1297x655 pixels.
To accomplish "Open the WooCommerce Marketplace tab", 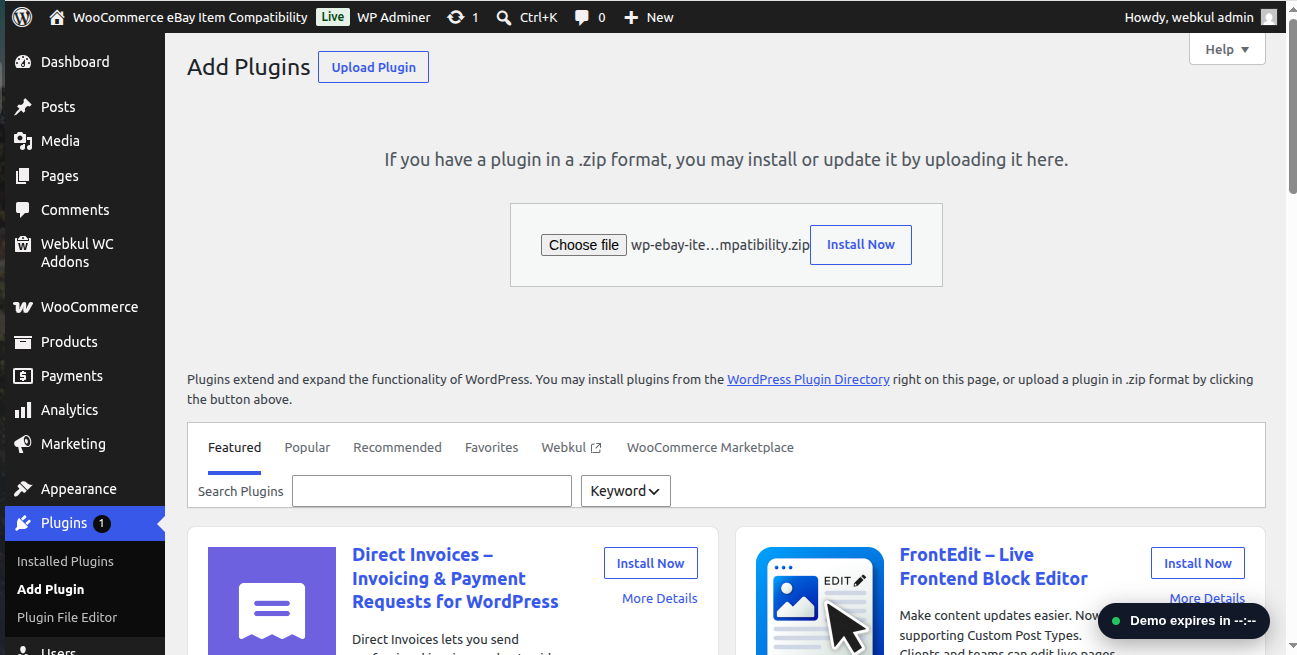I will click(x=710, y=447).
